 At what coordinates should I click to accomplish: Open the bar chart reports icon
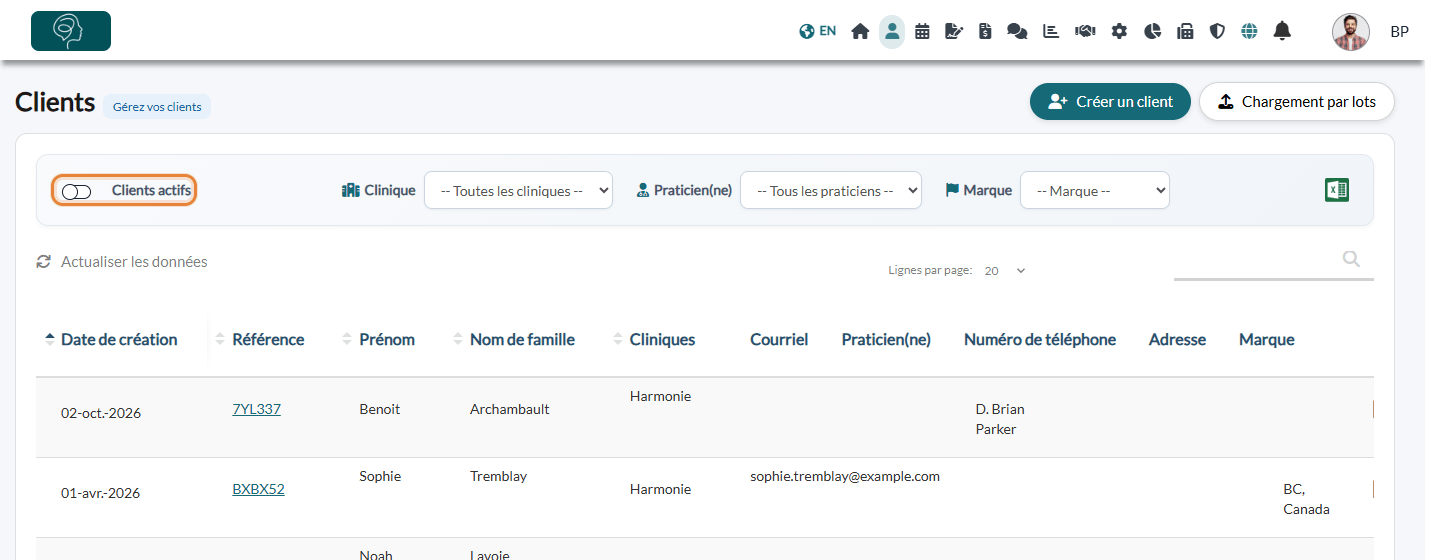1051,31
